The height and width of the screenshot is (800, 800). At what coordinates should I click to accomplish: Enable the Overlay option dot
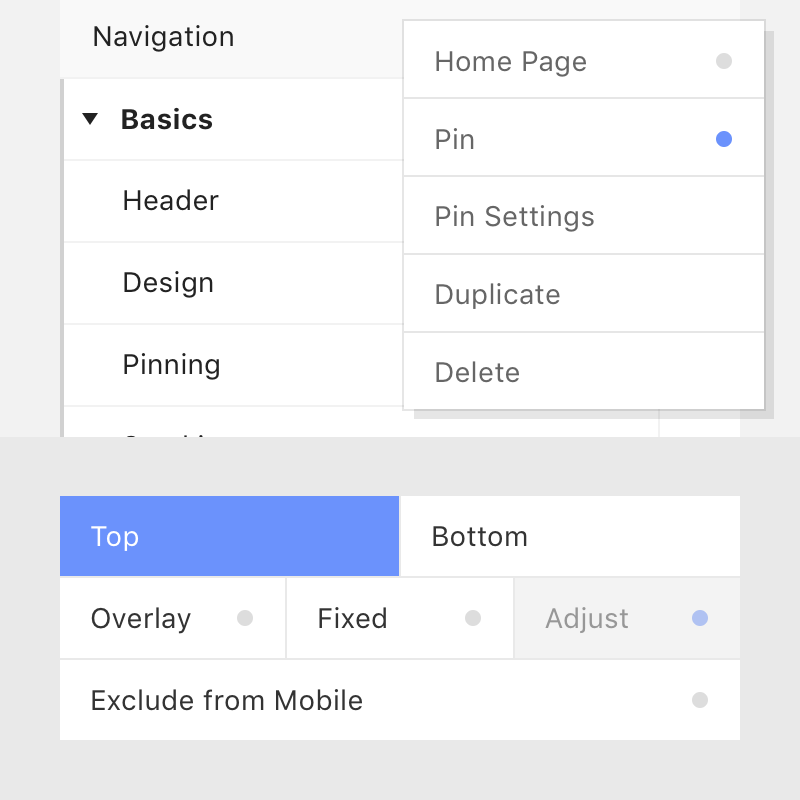[x=245, y=618]
